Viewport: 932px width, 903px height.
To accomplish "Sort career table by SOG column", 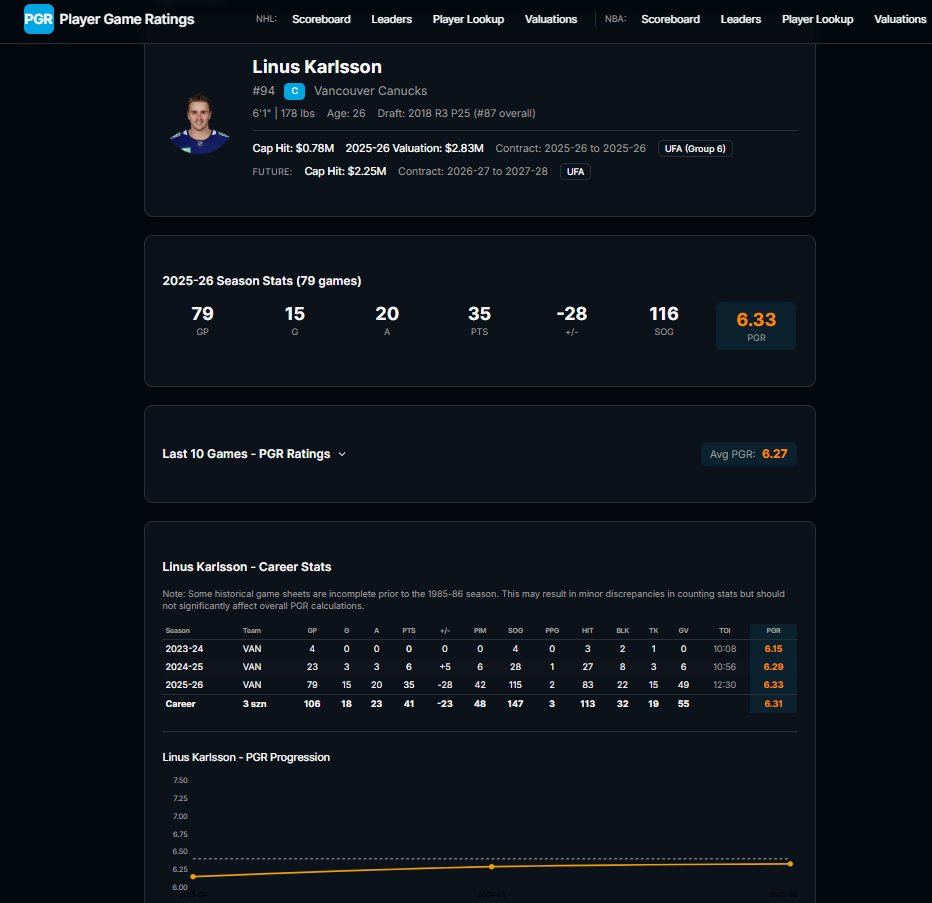I will click(515, 631).
